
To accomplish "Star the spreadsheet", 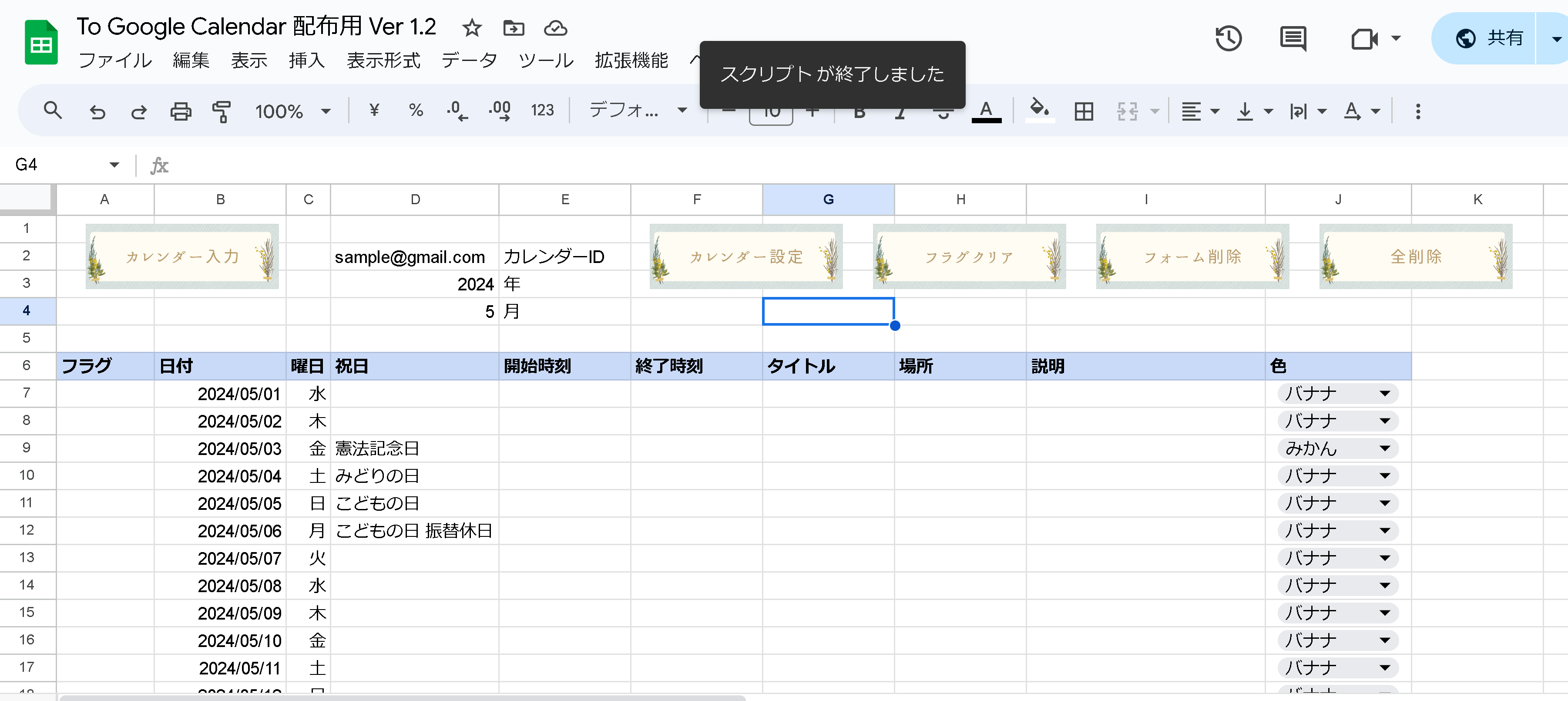I will click(472, 28).
